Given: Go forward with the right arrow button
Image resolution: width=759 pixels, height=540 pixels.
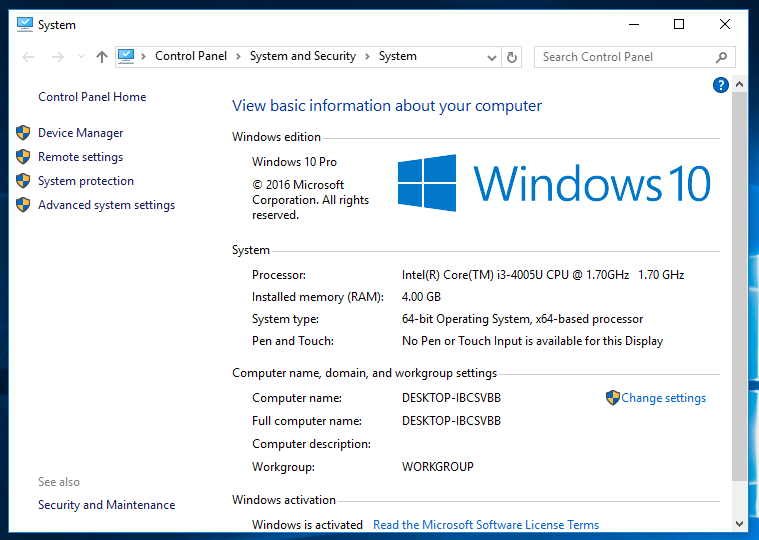Looking at the screenshot, I should pos(58,57).
